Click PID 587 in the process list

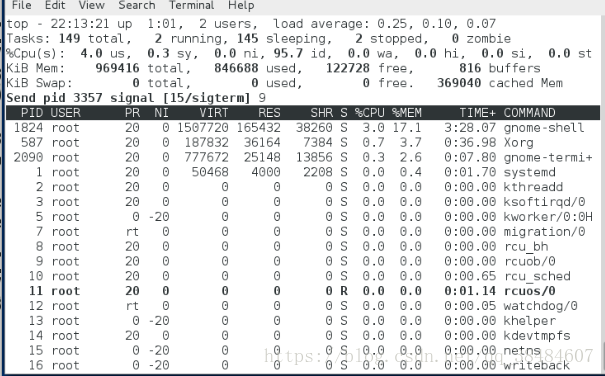(32, 143)
